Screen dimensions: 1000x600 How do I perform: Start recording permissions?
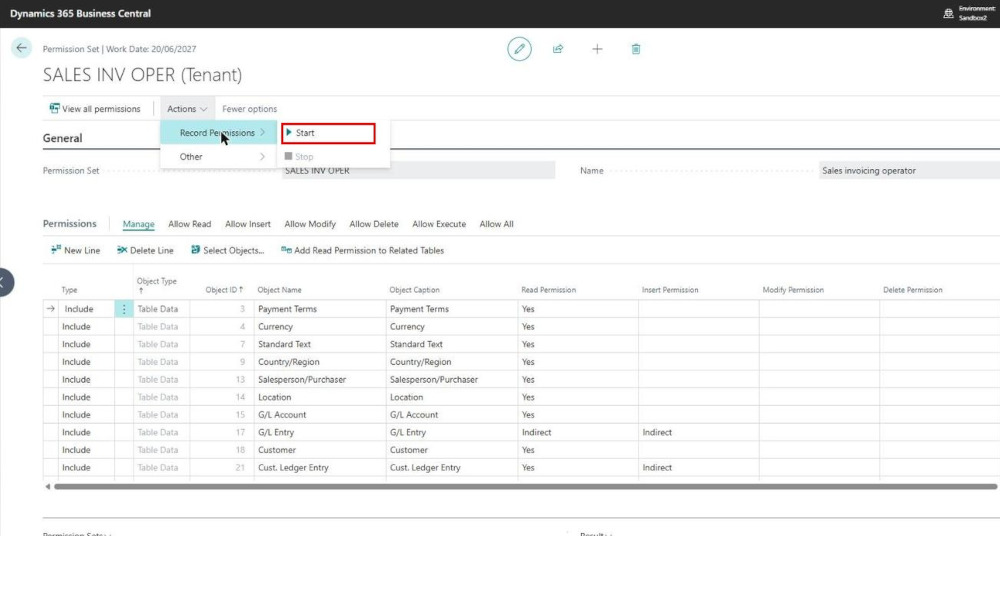(328, 133)
